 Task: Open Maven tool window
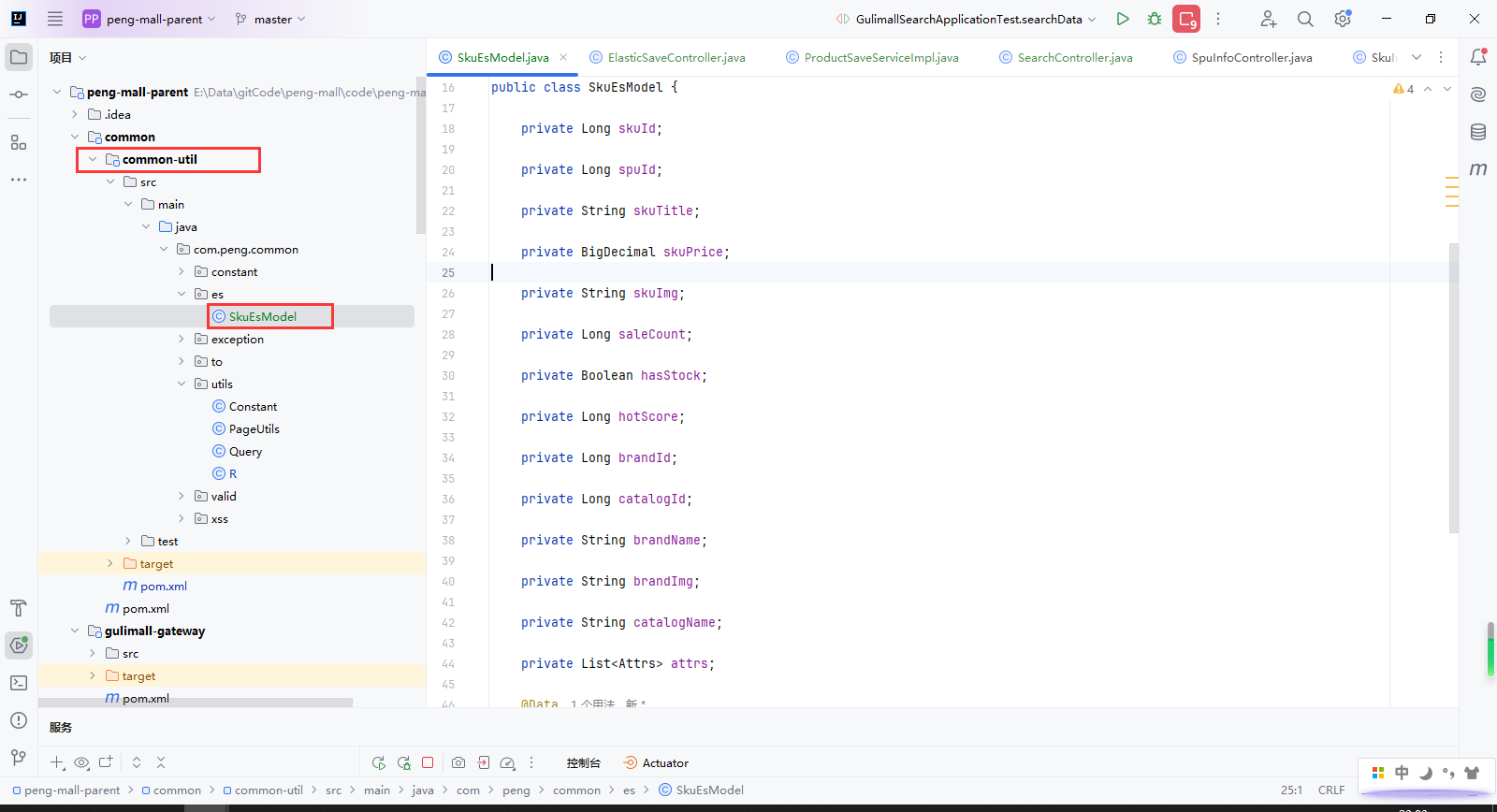tap(1478, 169)
